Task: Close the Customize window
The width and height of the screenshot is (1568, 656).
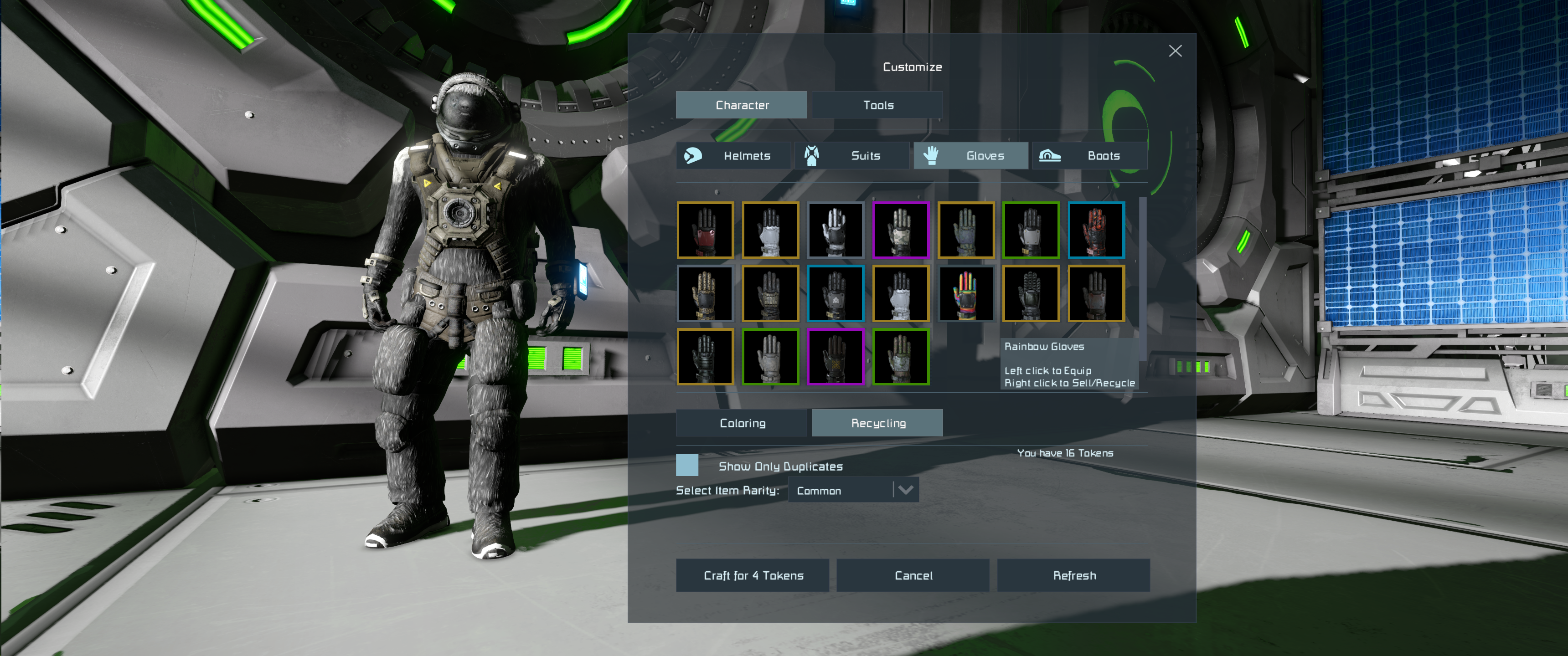Action: (x=1175, y=51)
